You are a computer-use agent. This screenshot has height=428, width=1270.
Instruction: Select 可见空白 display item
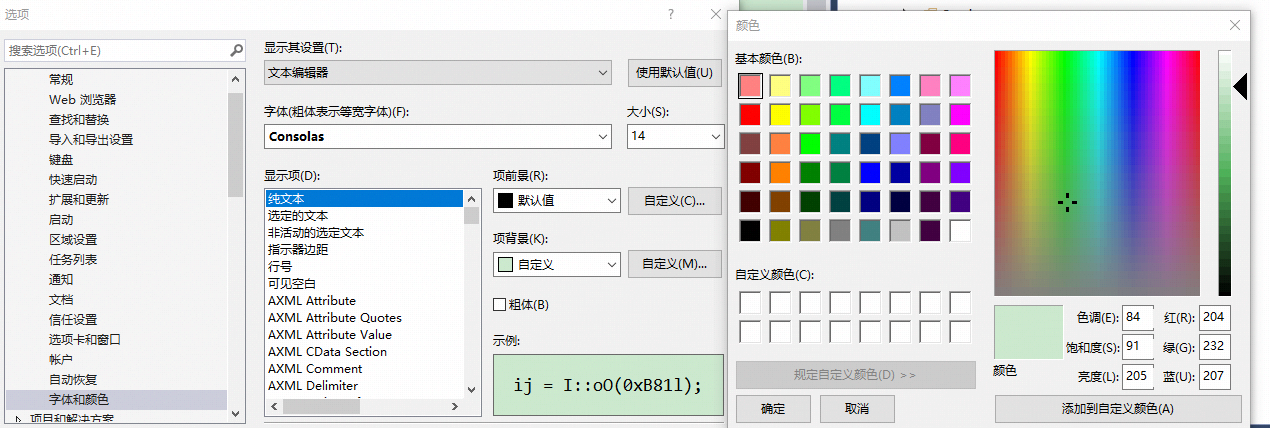(x=364, y=283)
